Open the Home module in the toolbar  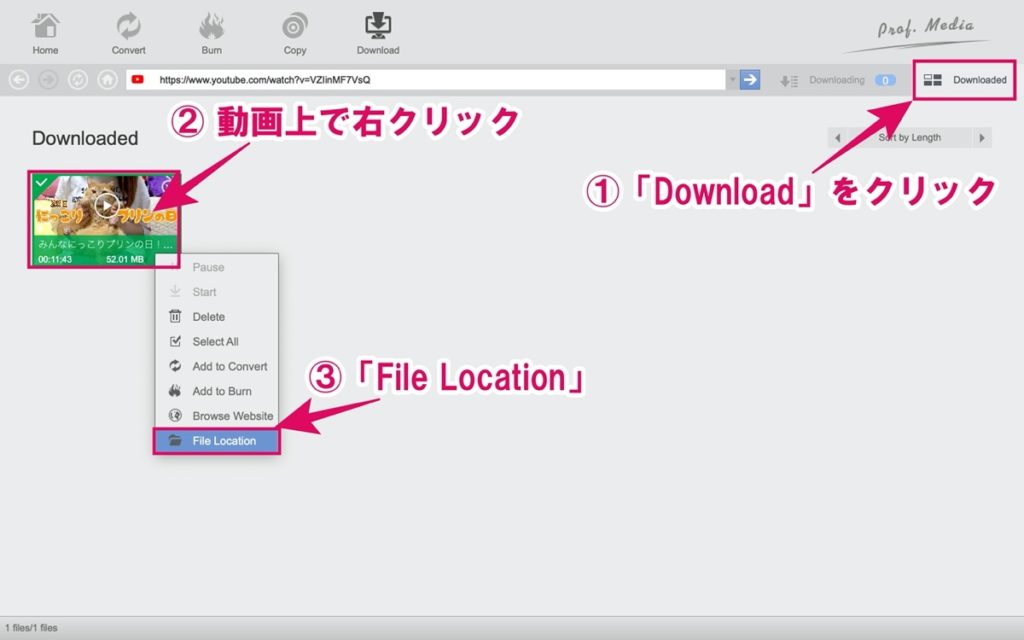[45, 33]
